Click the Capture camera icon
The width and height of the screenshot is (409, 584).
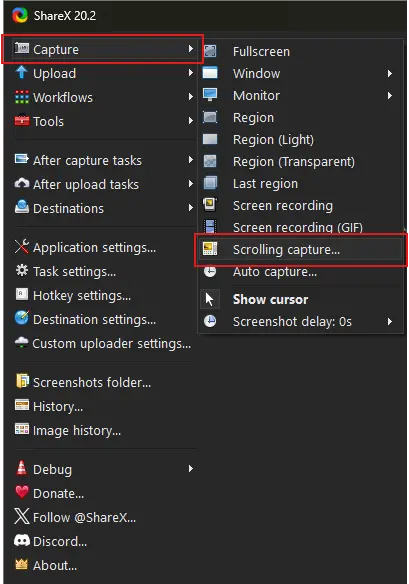click(x=22, y=48)
